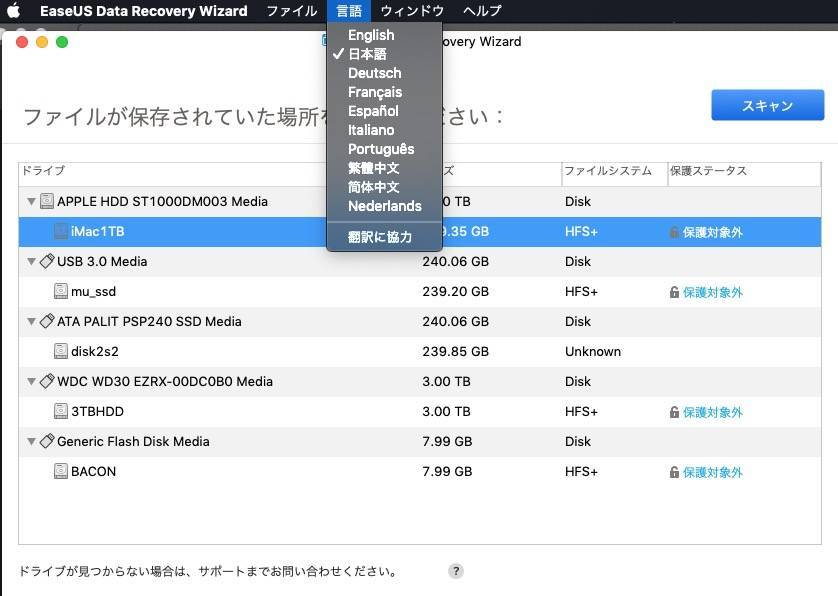This screenshot has width=838, height=596.
Task: Click the lock icon in iMac1TB row
Action: pyautogui.click(x=674, y=232)
